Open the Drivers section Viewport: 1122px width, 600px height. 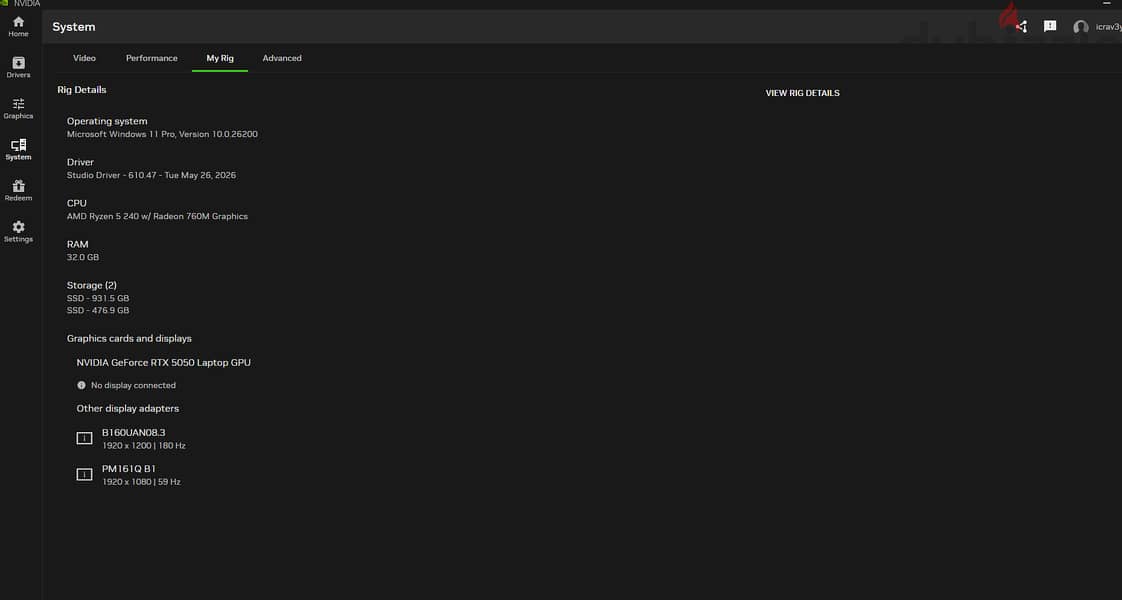pos(19,67)
